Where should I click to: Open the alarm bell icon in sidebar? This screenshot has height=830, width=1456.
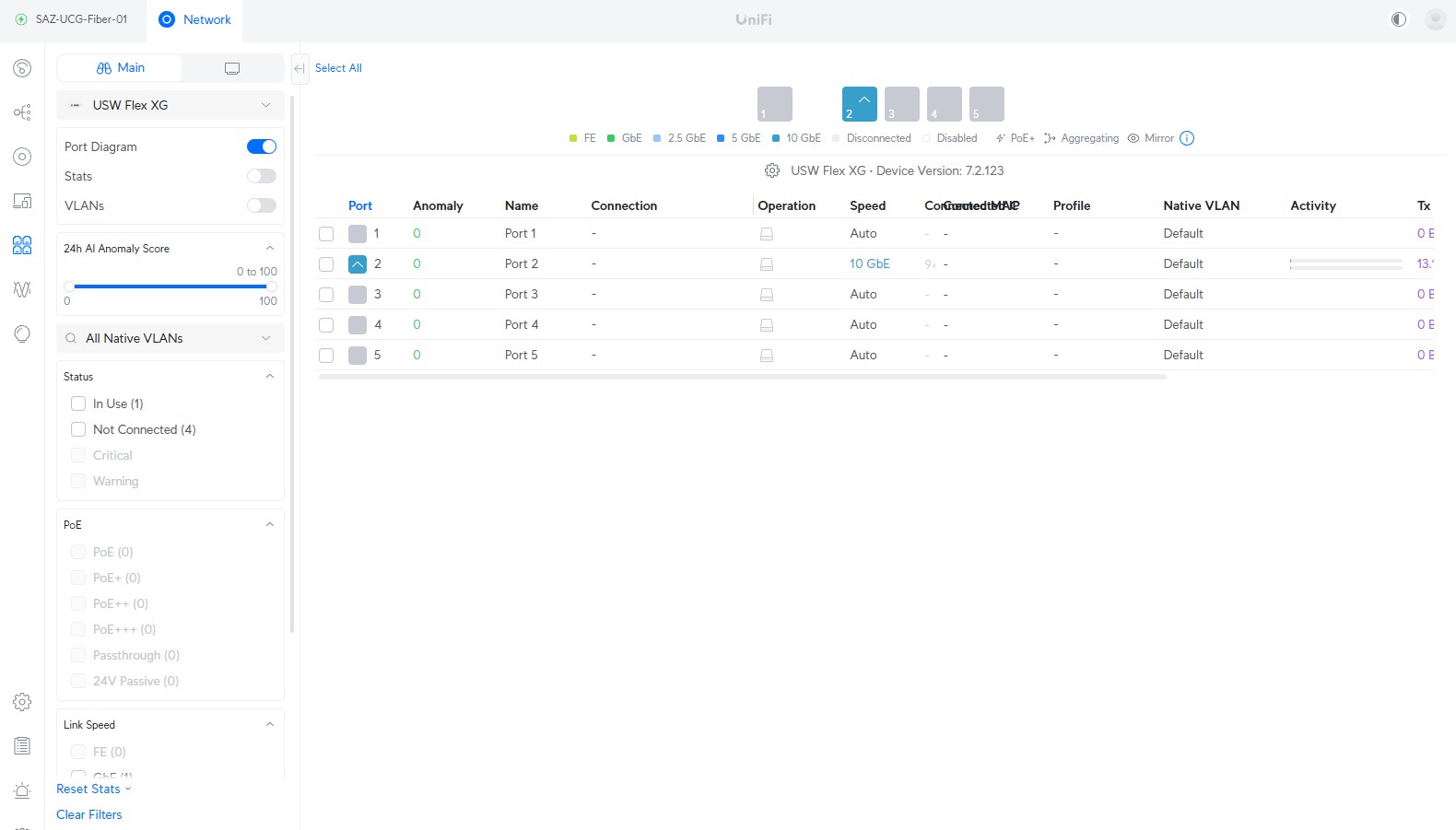click(x=22, y=790)
